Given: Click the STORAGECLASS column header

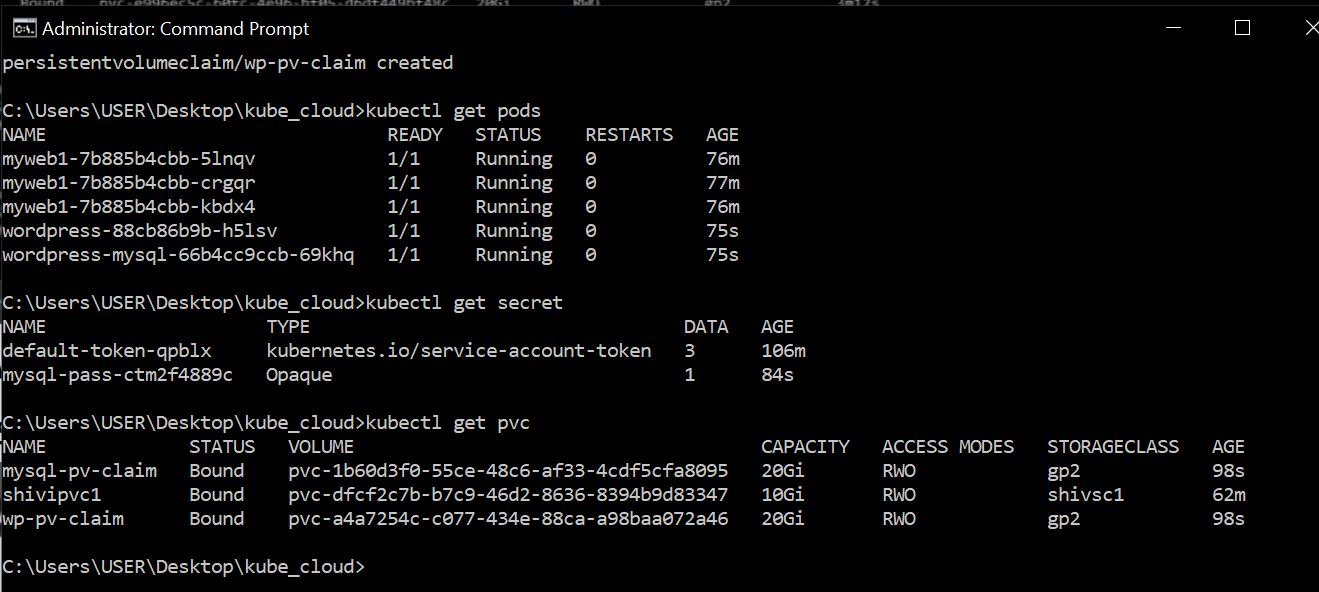Looking at the screenshot, I should pyautogui.click(x=1113, y=447).
